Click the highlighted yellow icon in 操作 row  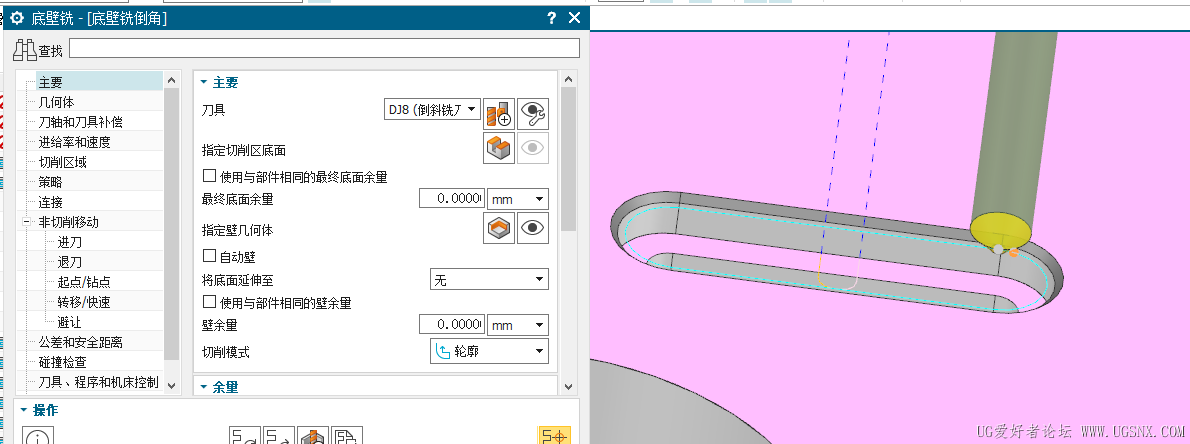[x=553, y=436]
